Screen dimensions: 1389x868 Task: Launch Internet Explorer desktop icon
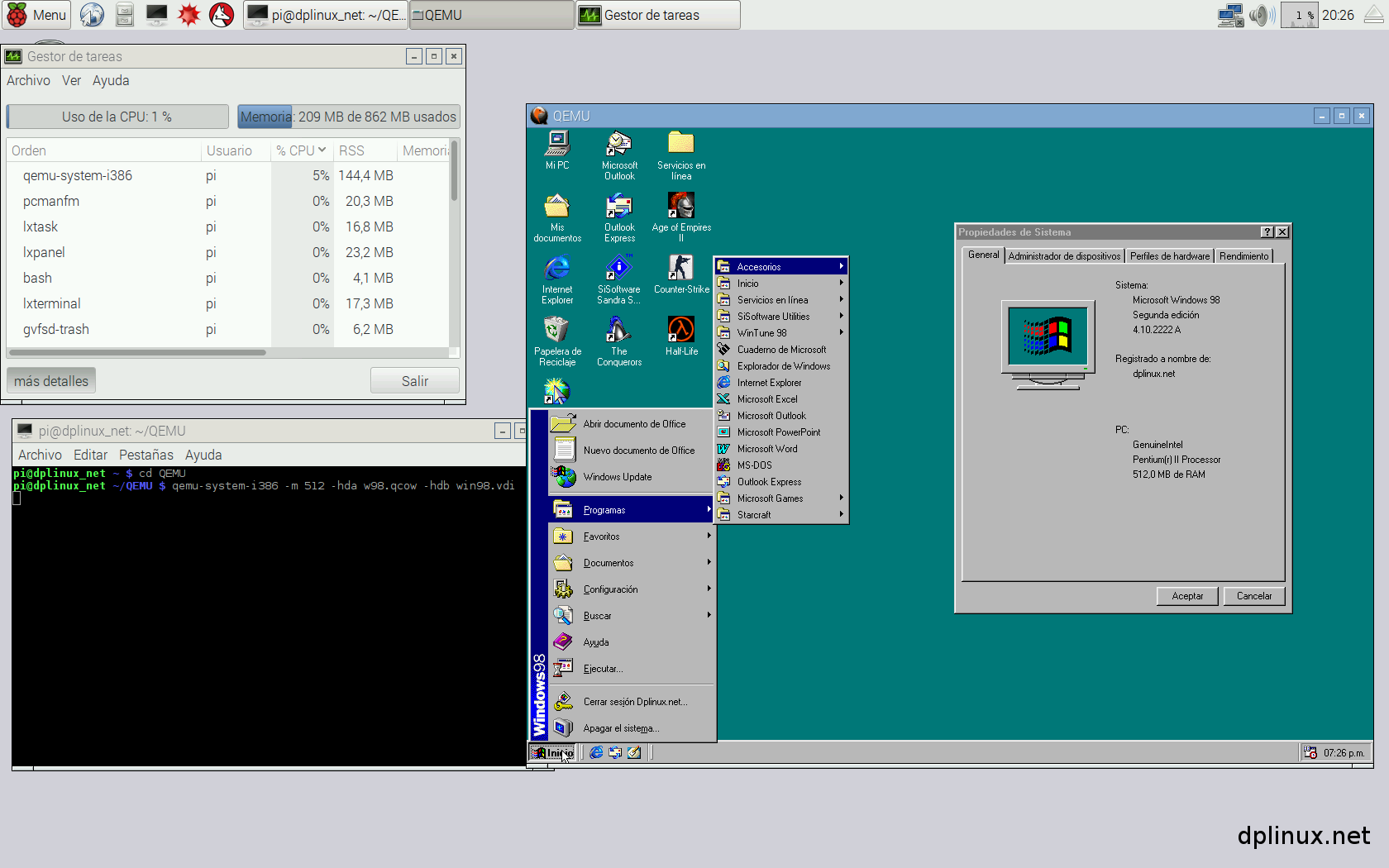(x=557, y=280)
